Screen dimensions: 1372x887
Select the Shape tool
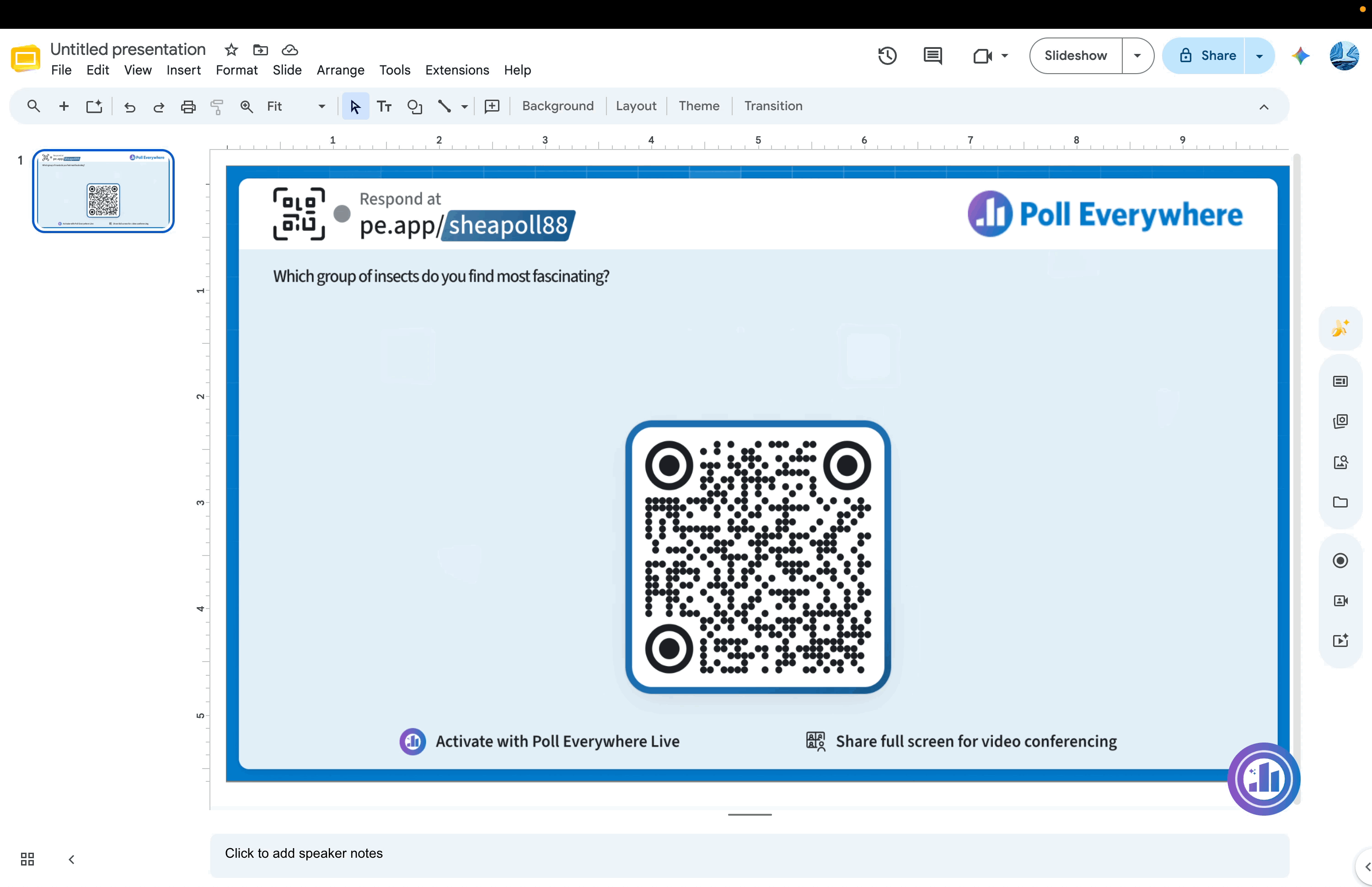point(415,107)
